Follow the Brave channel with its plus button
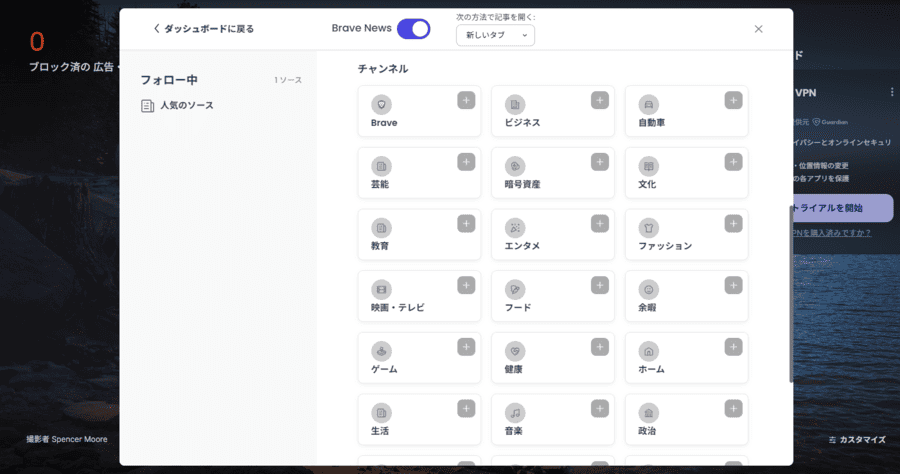 click(x=466, y=100)
